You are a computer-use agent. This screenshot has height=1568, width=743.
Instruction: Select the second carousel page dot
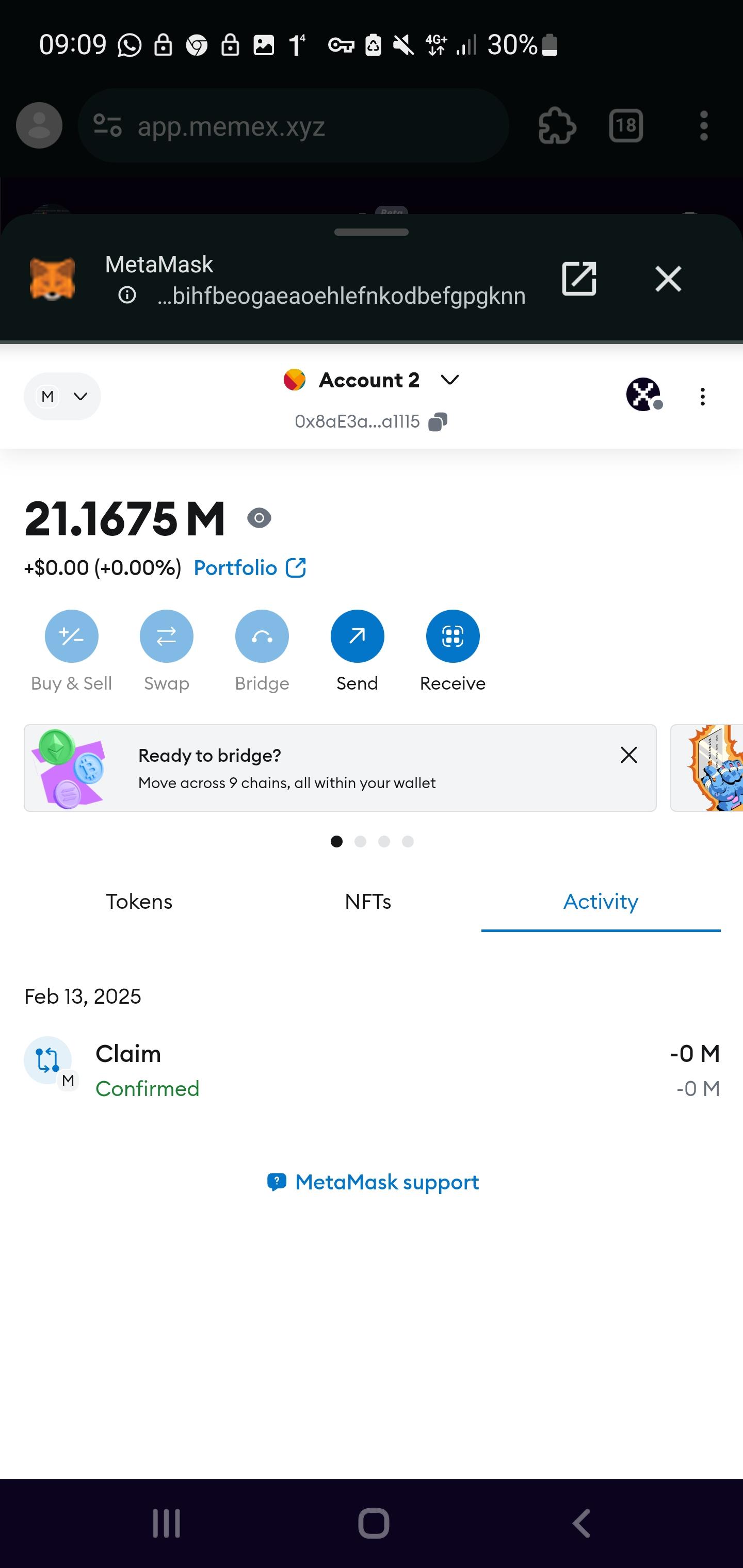[x=360, y=841]
